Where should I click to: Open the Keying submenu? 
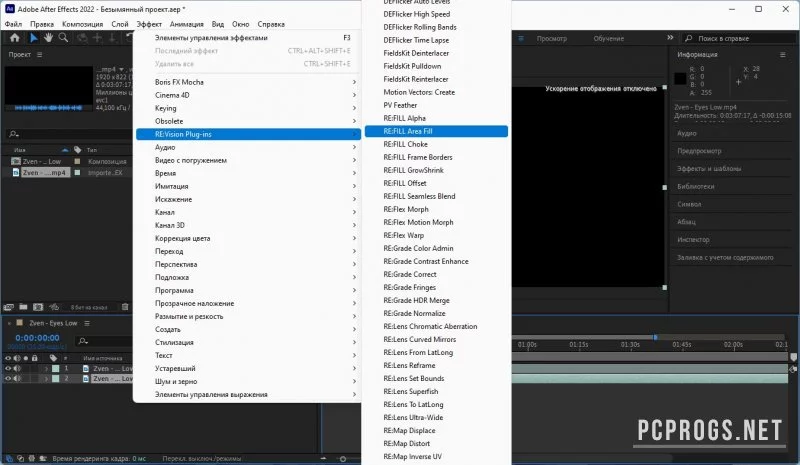[248, 108]
